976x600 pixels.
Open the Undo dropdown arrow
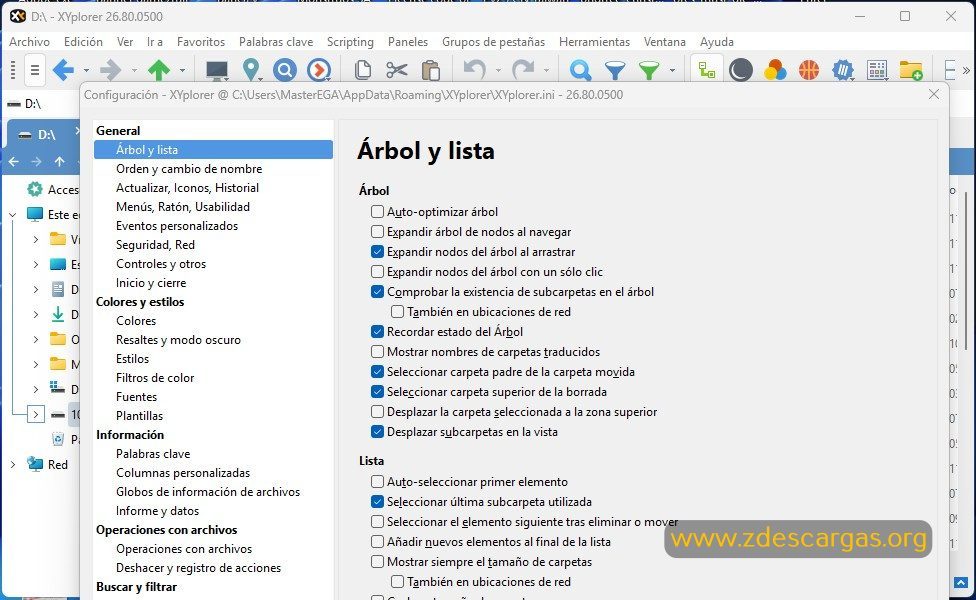point(498,70)
